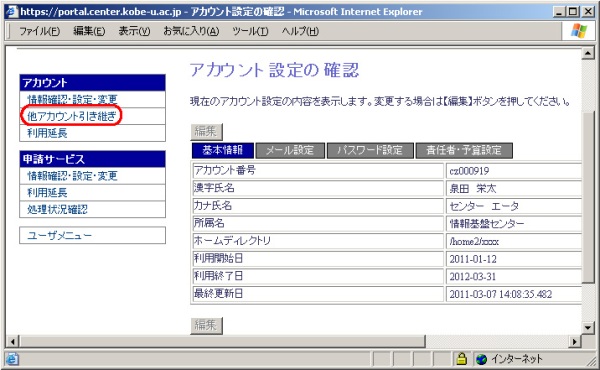This screenshot has height=370, width=600.
Task: Click the 申請サービス sidebar section header
Action: [x=93, y=159]
